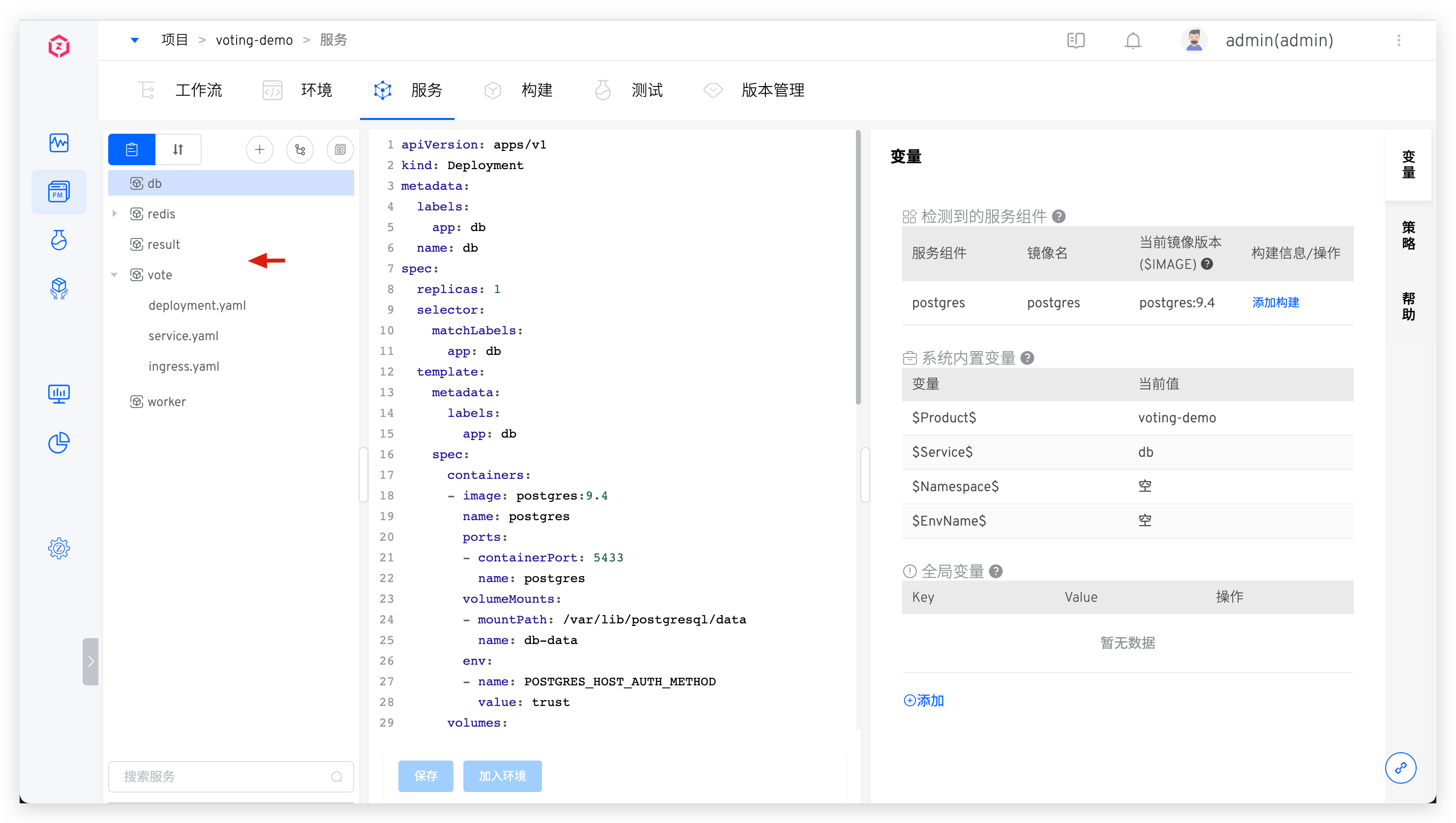This screenshot has width=1456, height=823.
Task: Open the documentation book icon
Action: [1075, 41]
